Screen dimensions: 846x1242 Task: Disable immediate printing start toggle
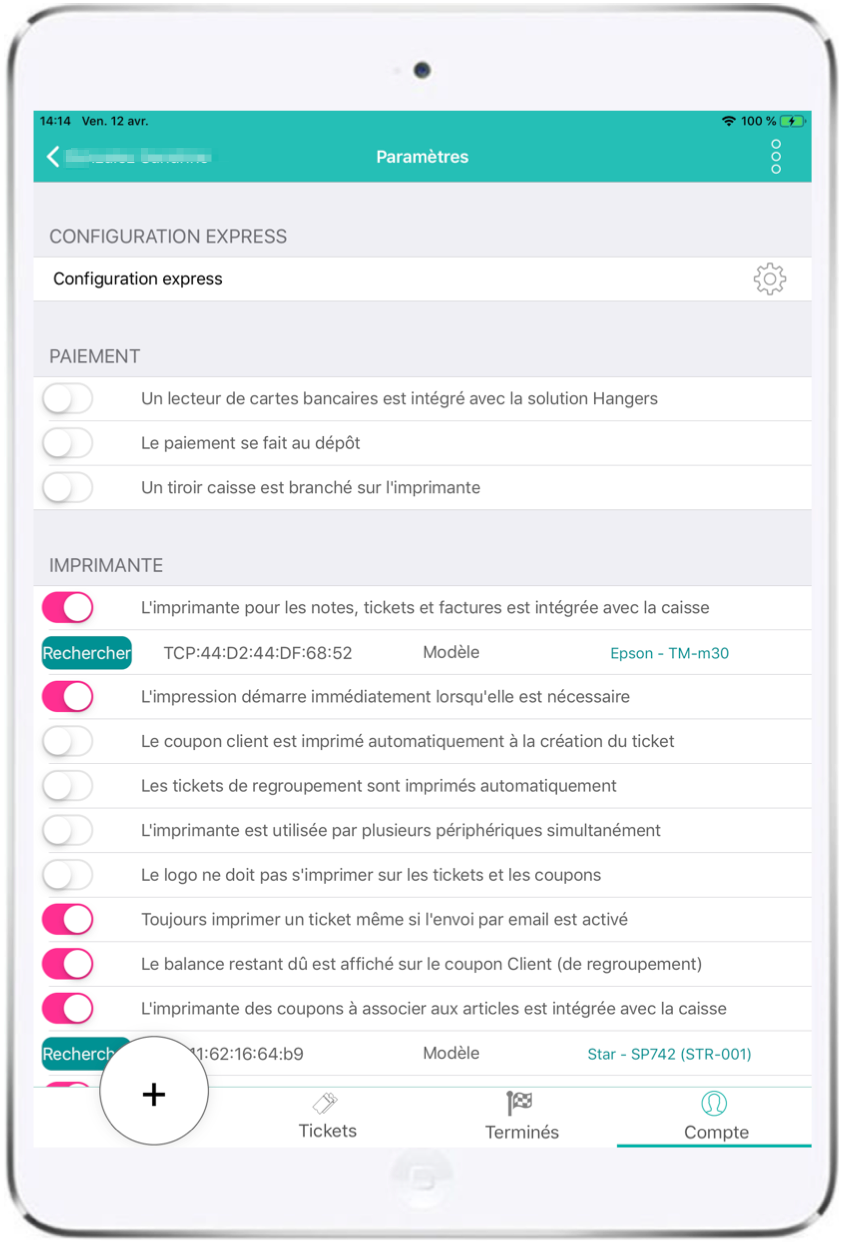click(x=67, y=697)
